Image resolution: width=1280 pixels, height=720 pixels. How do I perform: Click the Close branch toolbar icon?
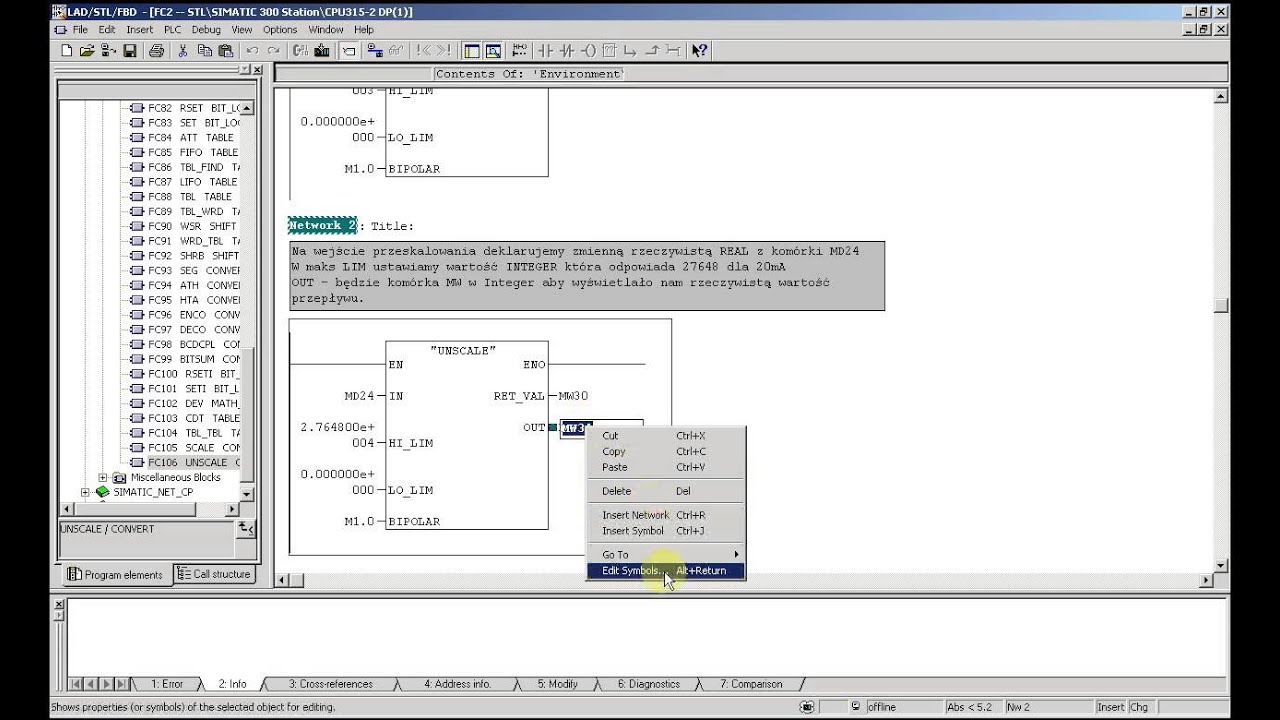653,51
